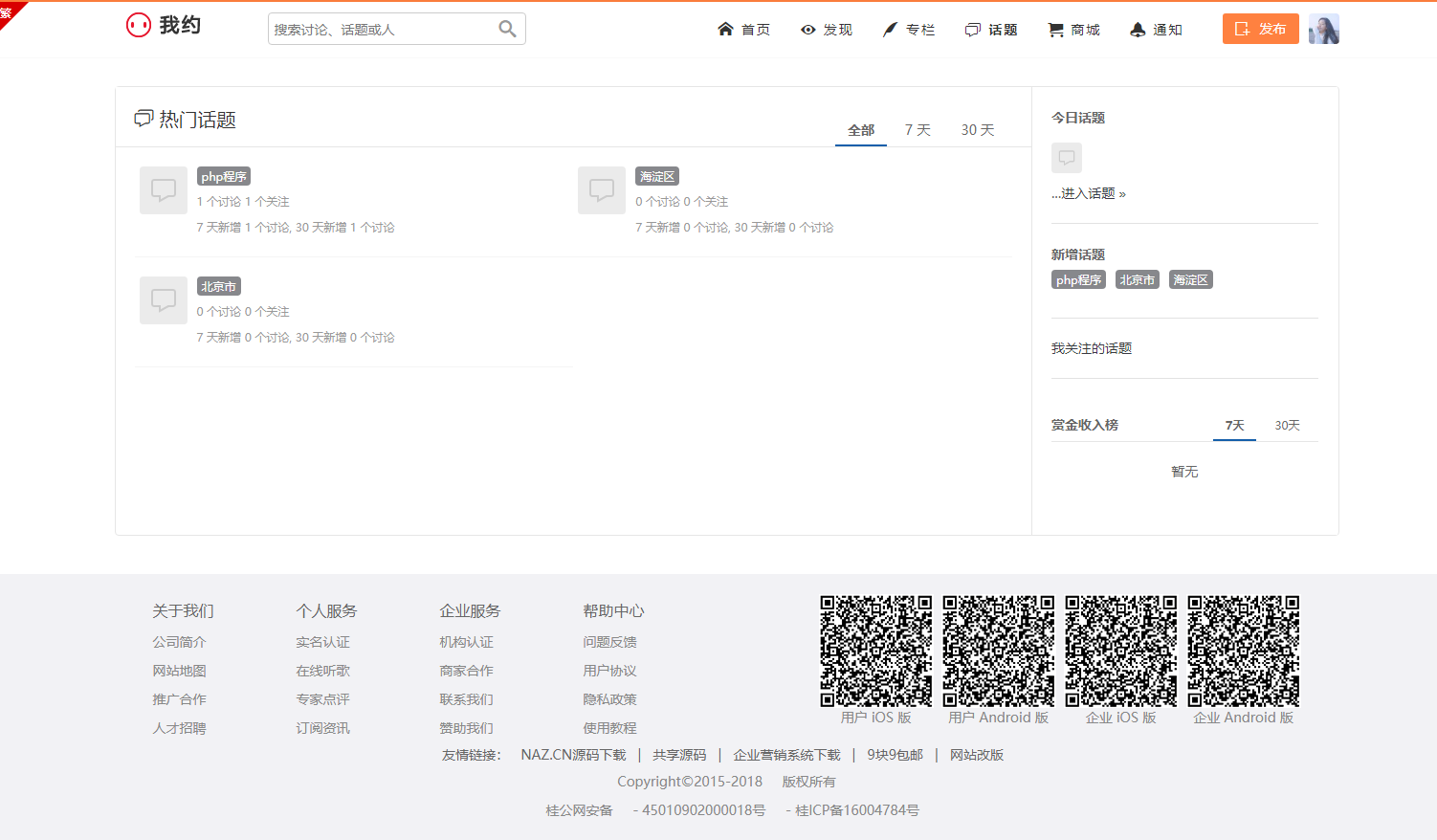Screen dimensions: 1437x840
Task: Click into the search input field
Action: [383, 30]
